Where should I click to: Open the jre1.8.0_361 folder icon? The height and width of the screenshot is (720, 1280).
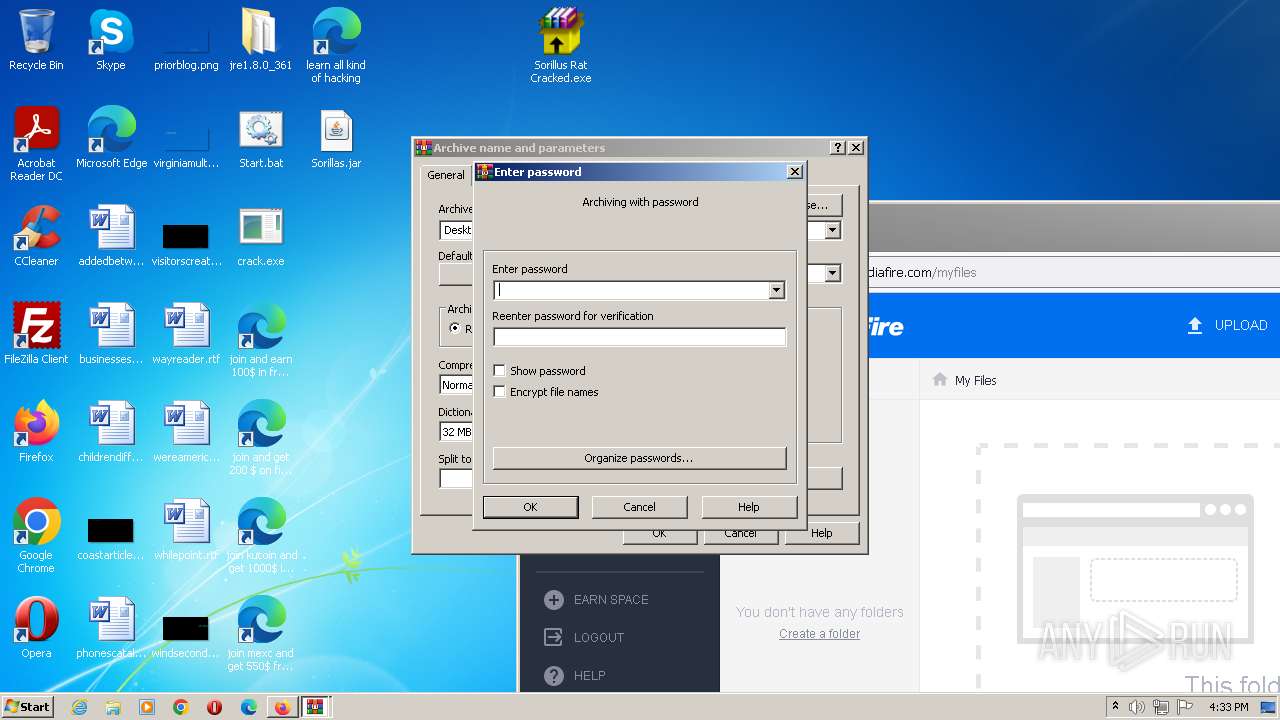[x=261, y=40]
